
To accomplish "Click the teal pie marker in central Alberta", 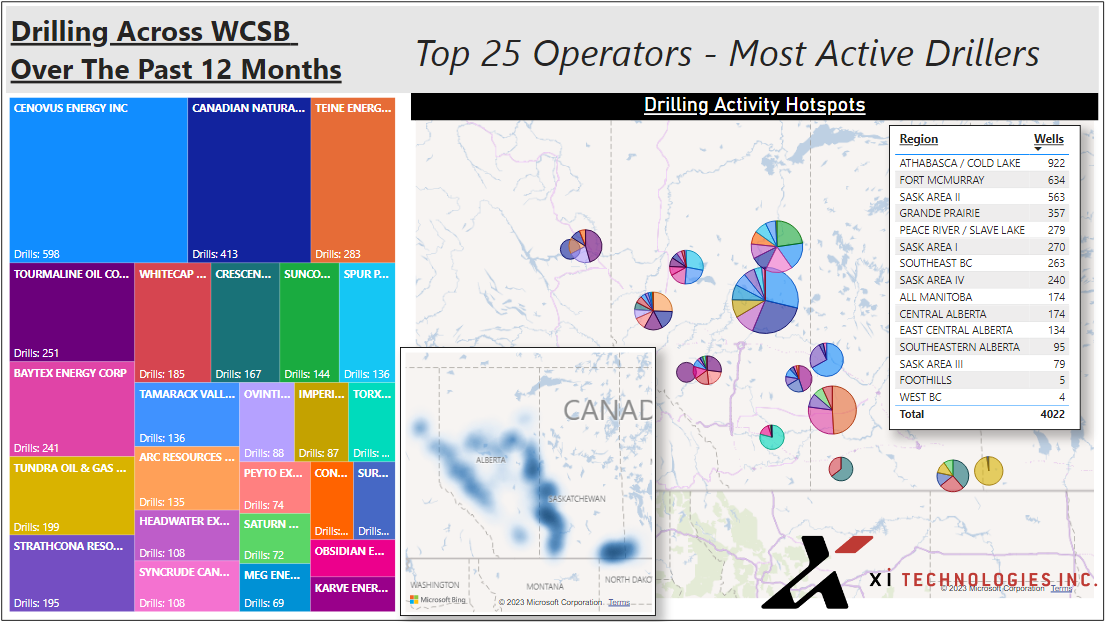I will coord(772,437).
